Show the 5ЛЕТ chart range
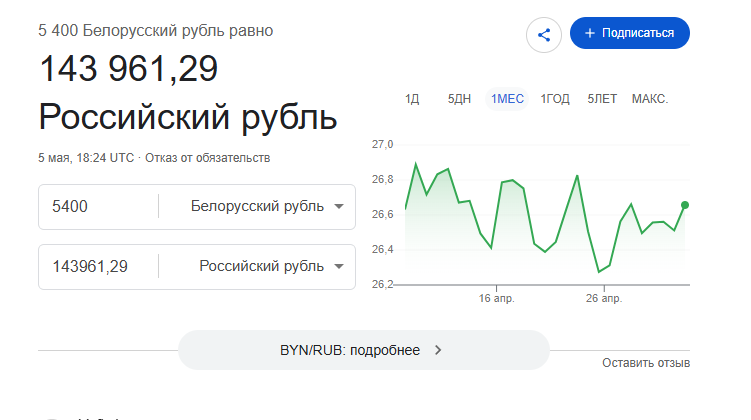The width and height of the screenshot is (751, 420). click(x=602, y=99)
